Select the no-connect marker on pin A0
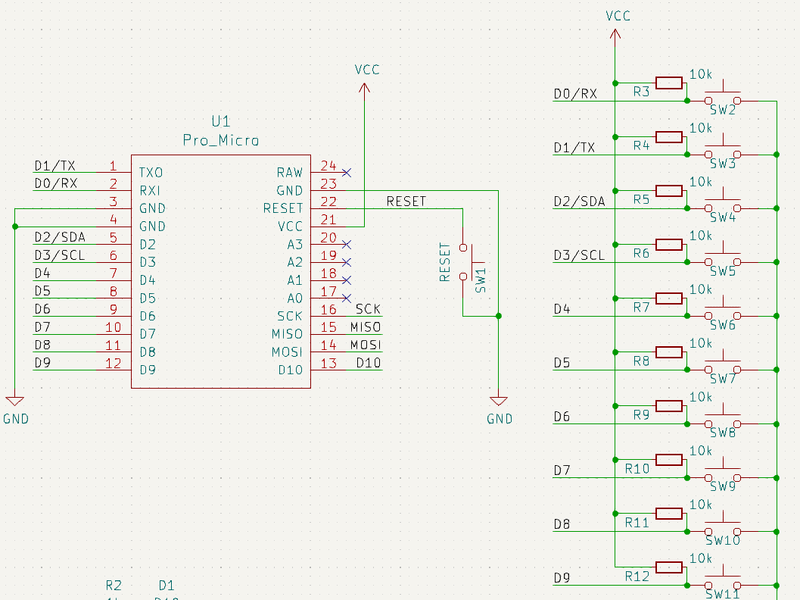 pos(346,298)
